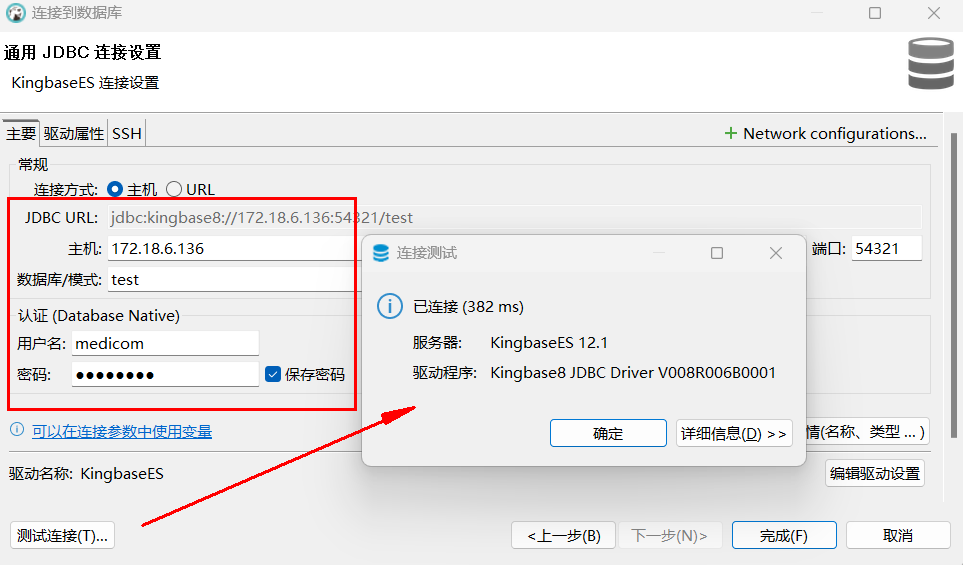Click the 端口 field showing 54321
The height and width of the screenshot is (565, 963).
coord(886,249)
